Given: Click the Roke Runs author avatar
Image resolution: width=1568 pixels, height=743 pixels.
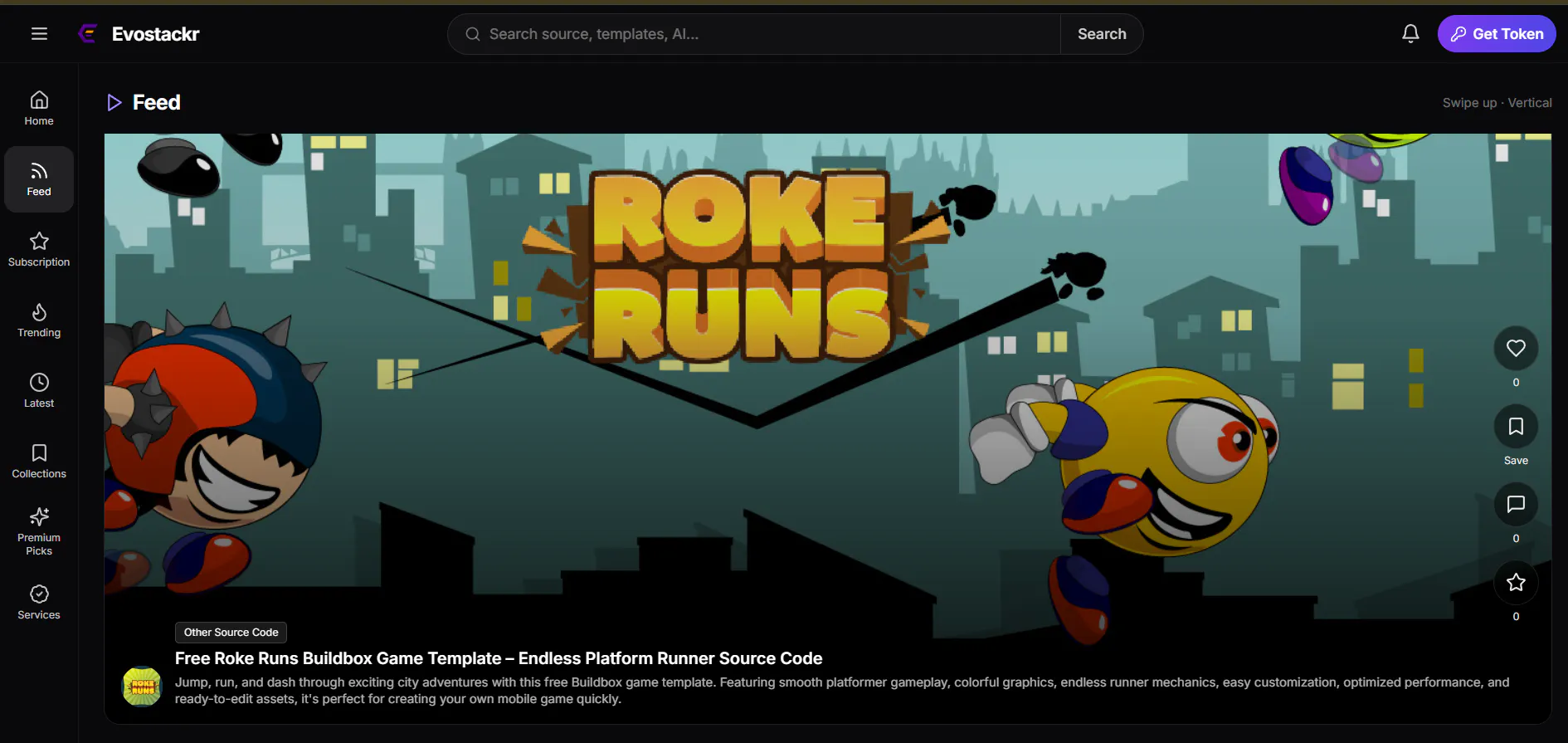Looking at the screenshot, I should pos(143,687).
